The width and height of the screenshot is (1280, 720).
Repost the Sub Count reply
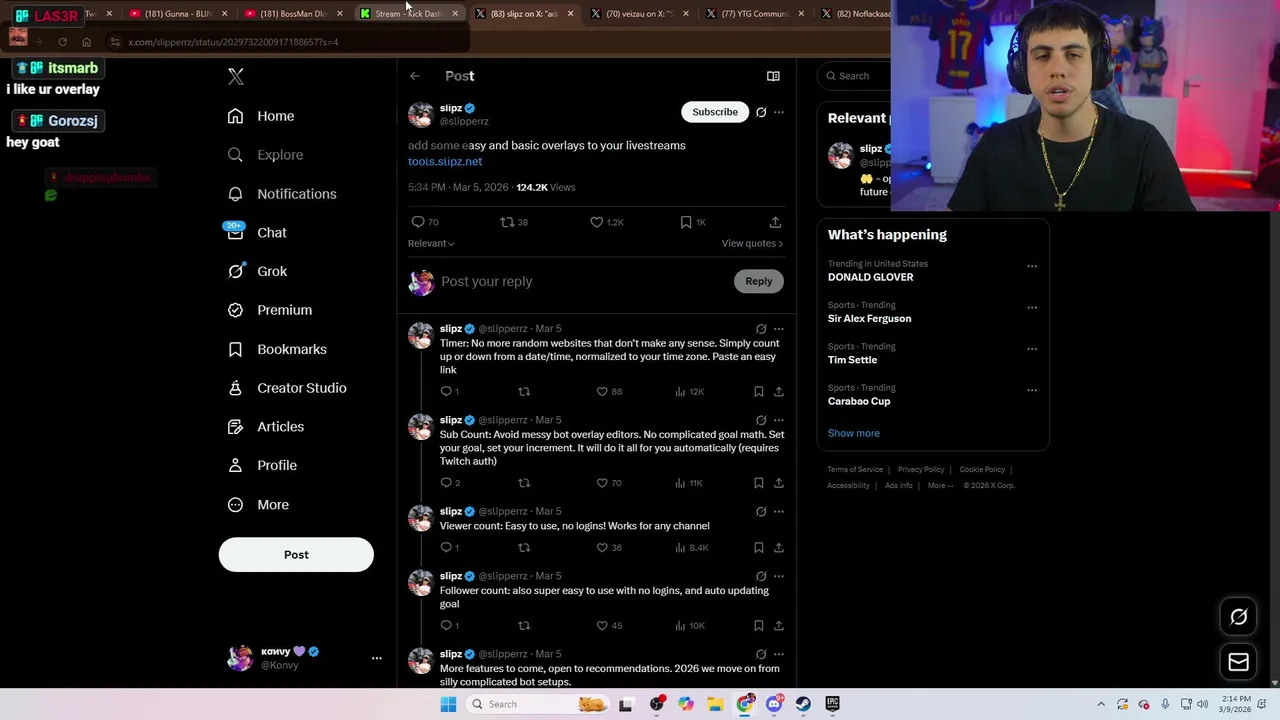point(524,483)
